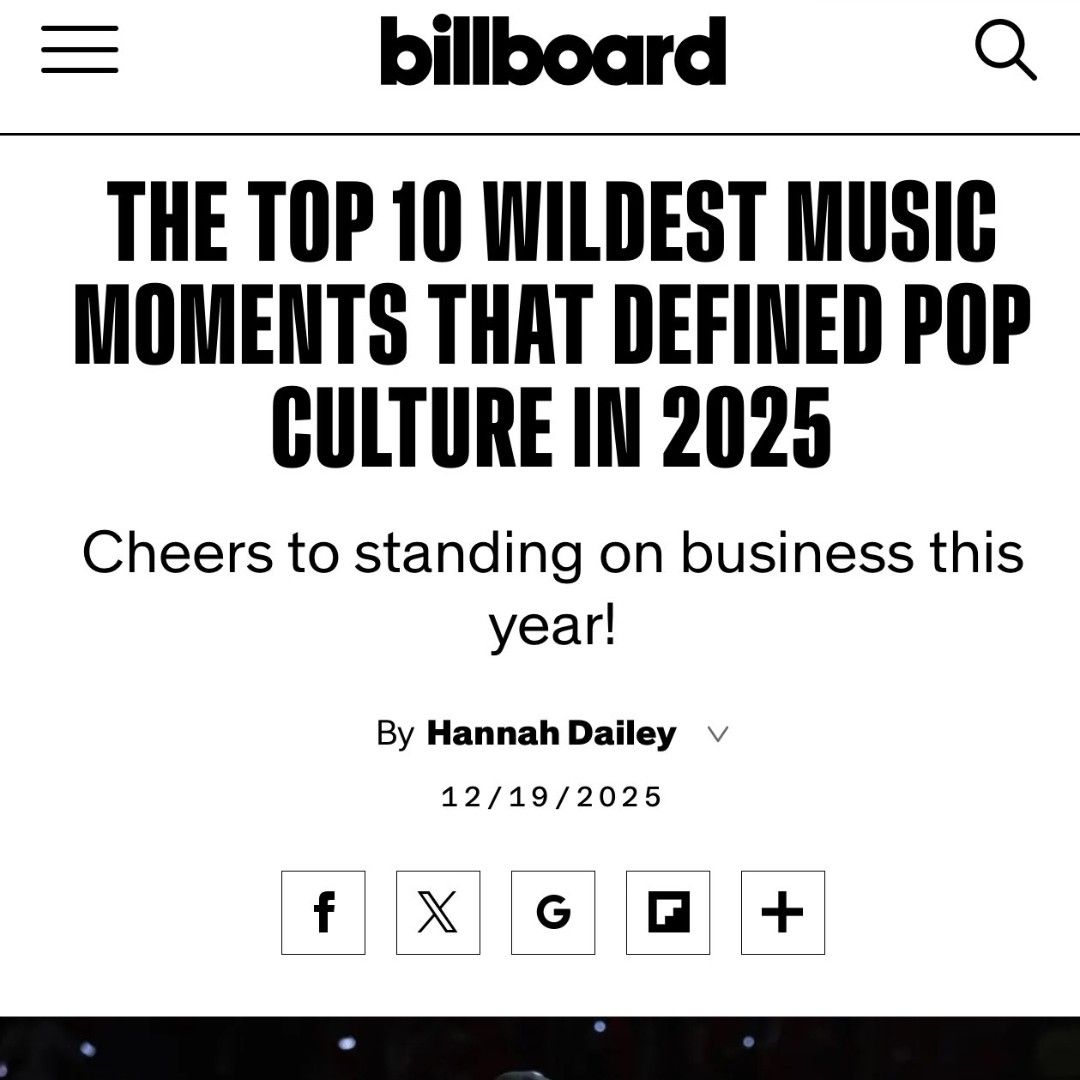Share the article via Flipboard
The width and height of the screenshot is (1080, 1080).
pos(668,913)
